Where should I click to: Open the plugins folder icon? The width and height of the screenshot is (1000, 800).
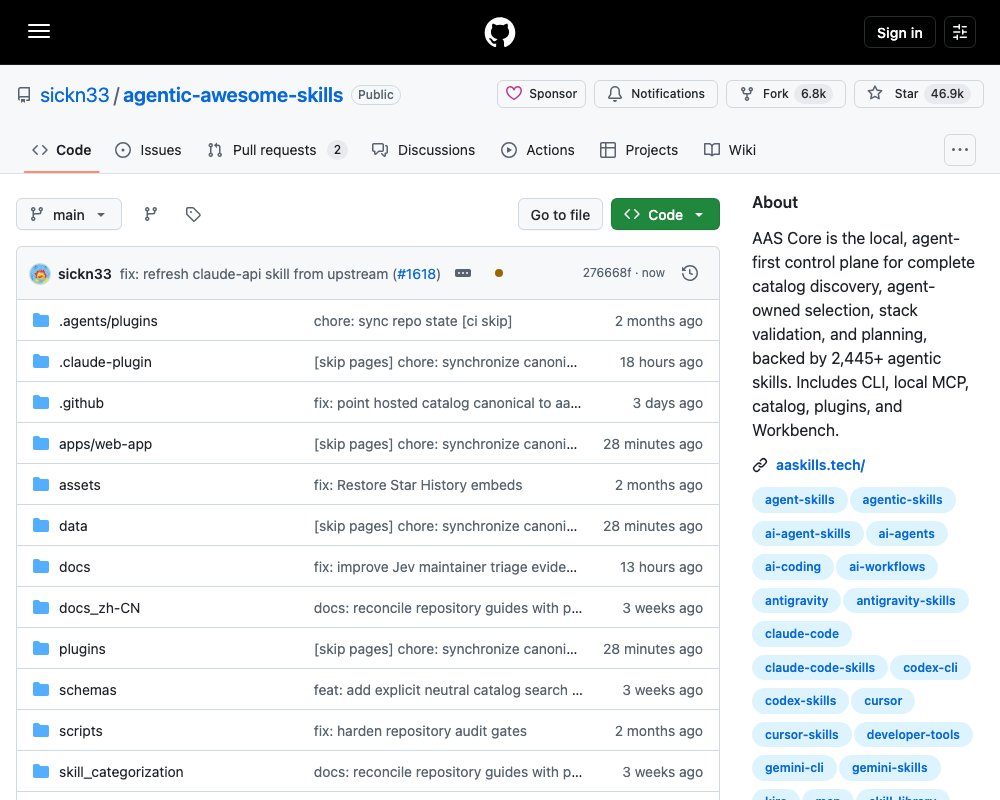pyautogui.click(x=41, y=648)
